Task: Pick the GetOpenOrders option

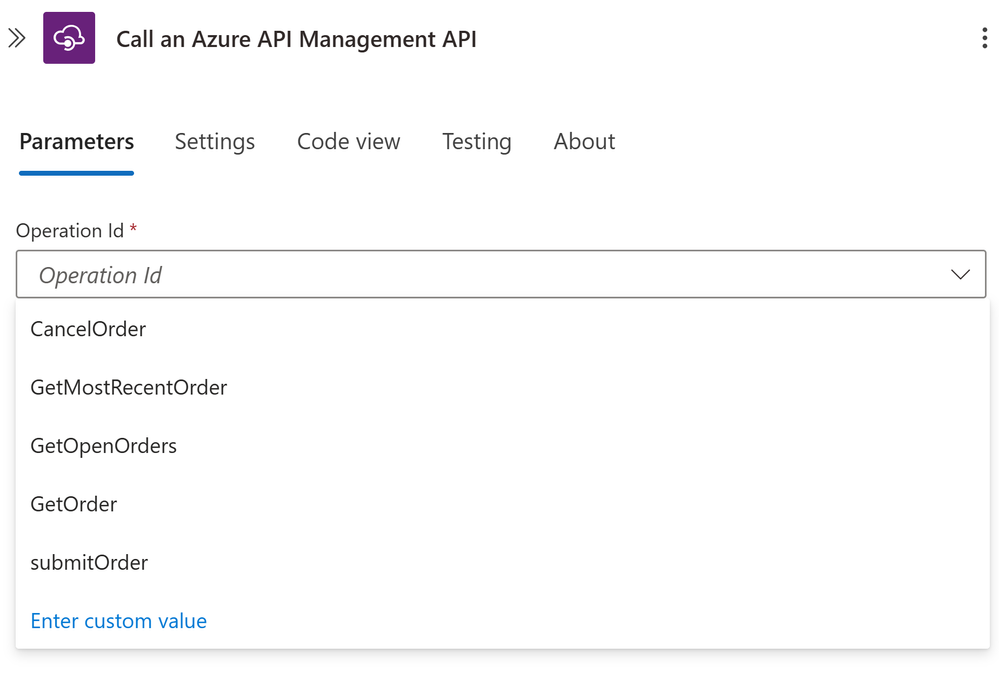Action: coord(502,445)
